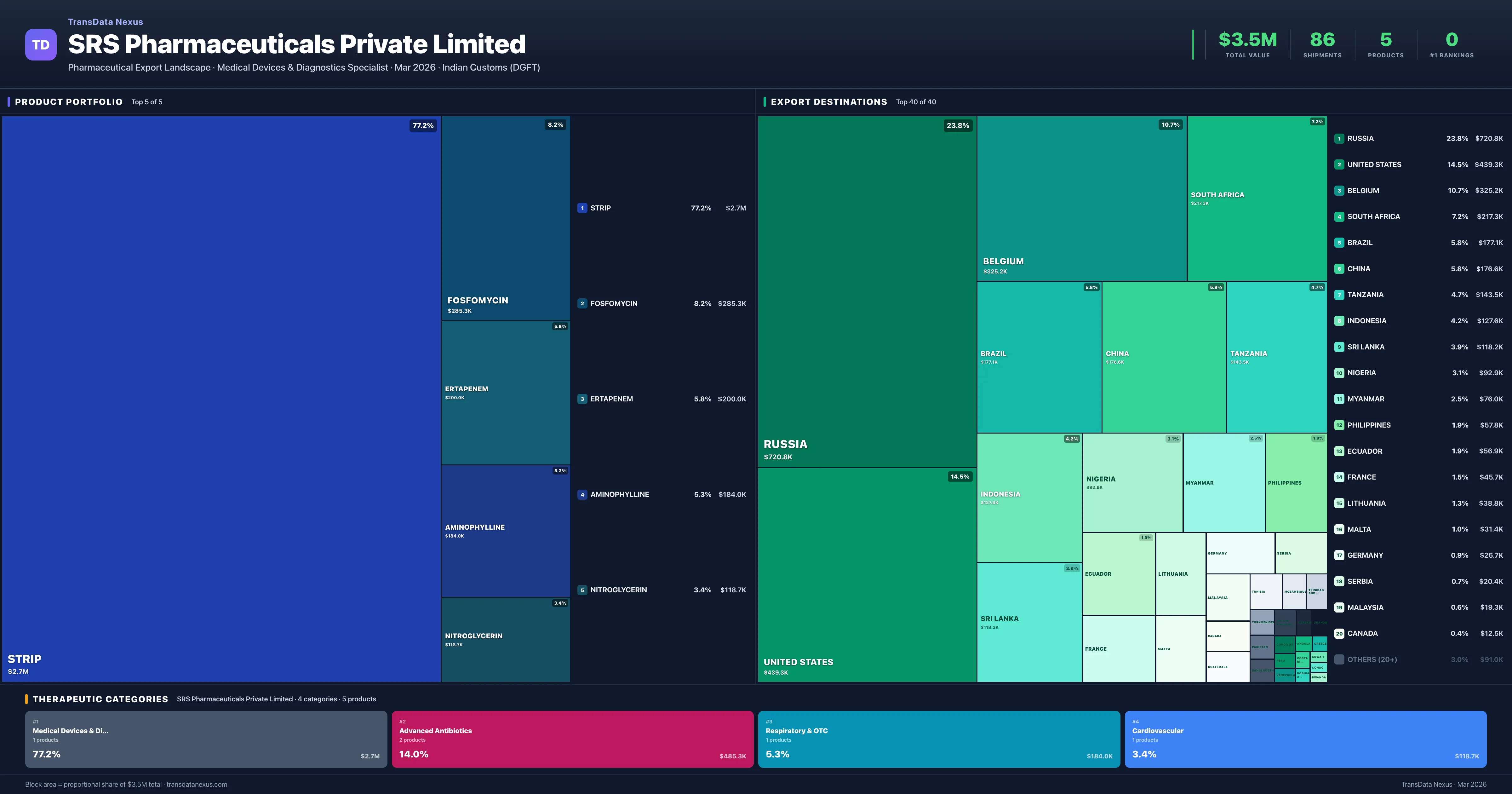
Task: Click rank 3 badge beside ERTAPENEM legend
Action: (582, 399)
